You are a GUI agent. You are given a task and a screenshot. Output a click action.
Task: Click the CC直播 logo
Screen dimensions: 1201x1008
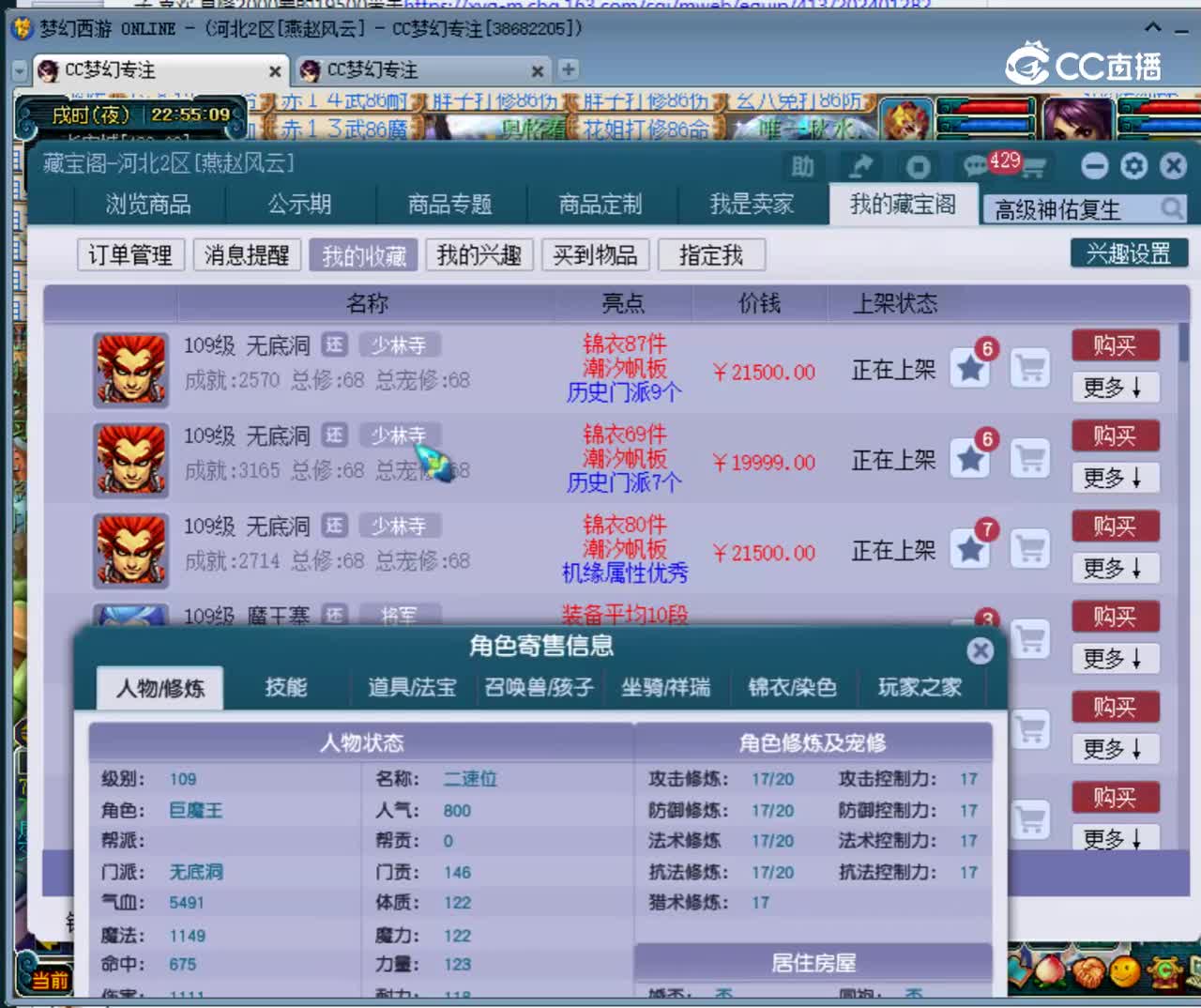[x=1085, y=64]
